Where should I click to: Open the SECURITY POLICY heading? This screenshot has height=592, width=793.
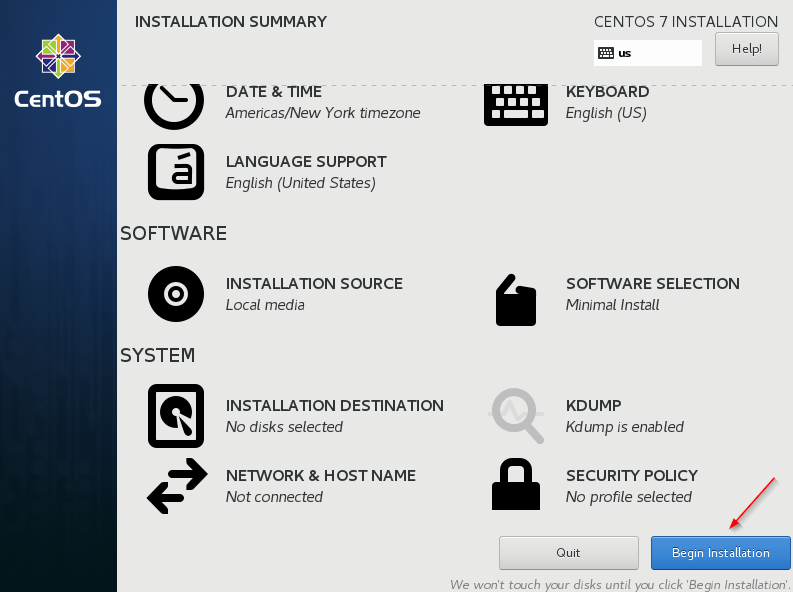coord(632,476)
